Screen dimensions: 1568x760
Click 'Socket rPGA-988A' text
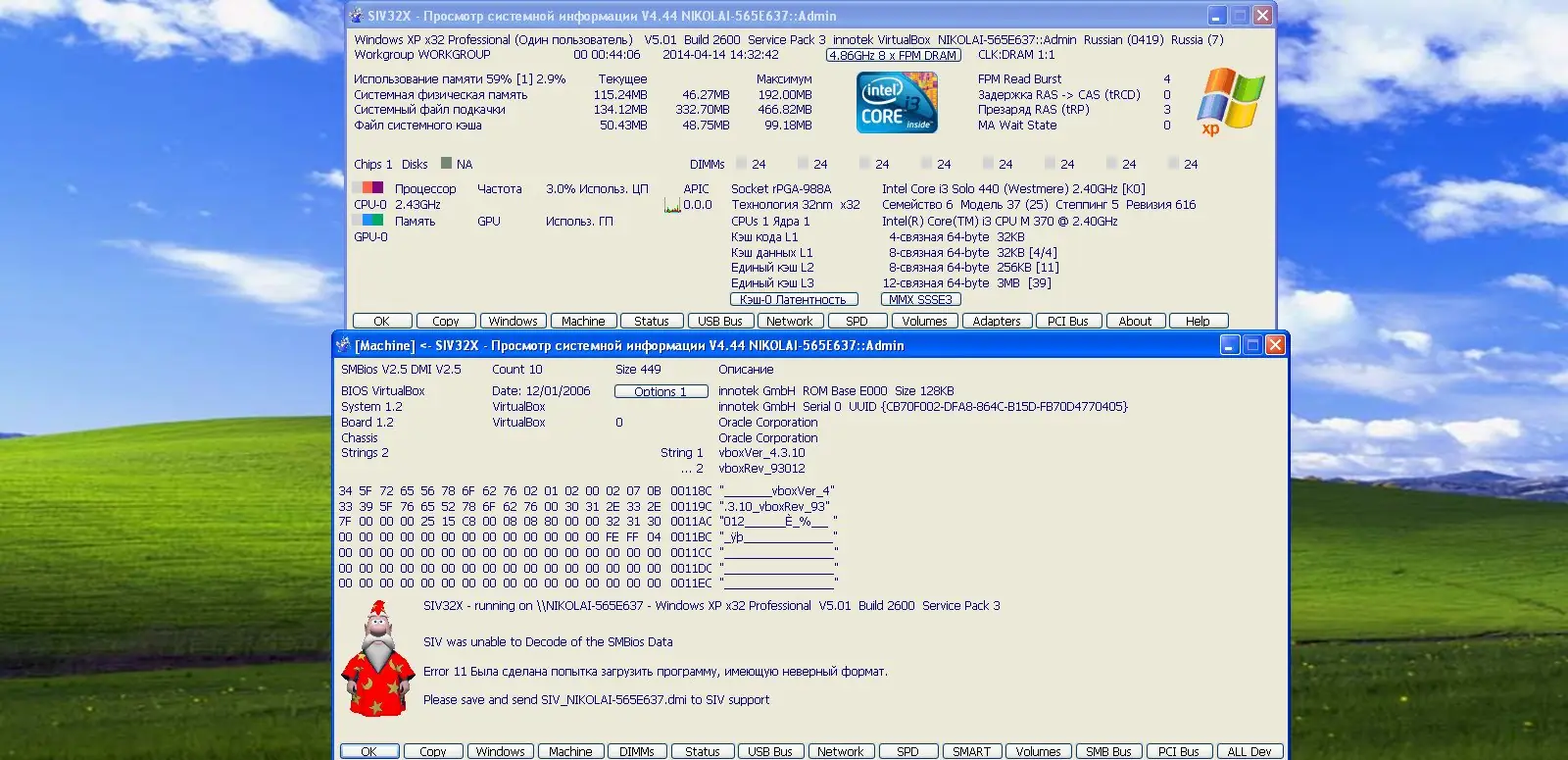[781, 189]
